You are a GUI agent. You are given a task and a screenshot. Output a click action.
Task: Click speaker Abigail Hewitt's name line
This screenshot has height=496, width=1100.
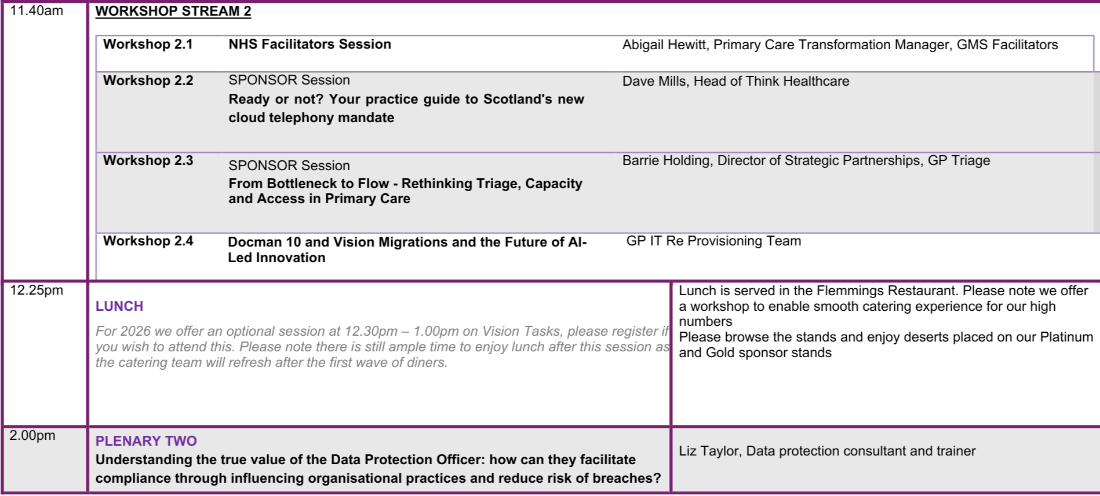840,44
